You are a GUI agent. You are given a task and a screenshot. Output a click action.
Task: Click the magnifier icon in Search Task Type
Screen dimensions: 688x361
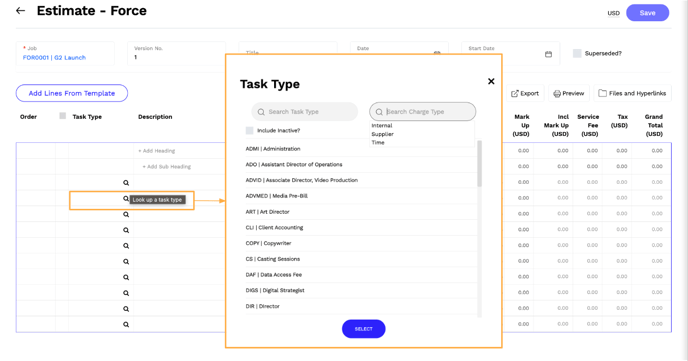261,112
